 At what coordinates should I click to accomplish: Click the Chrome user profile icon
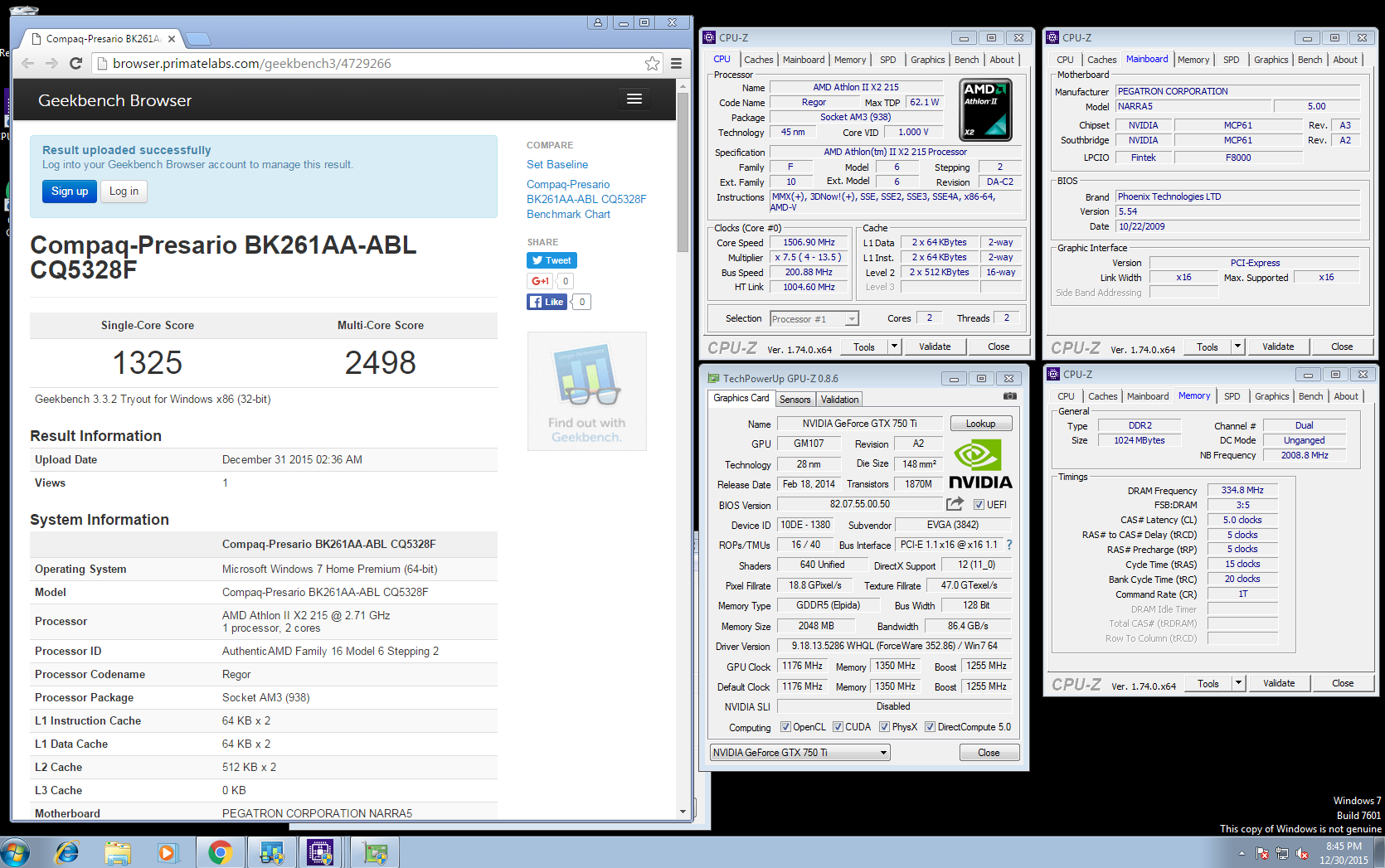(597, 23)
